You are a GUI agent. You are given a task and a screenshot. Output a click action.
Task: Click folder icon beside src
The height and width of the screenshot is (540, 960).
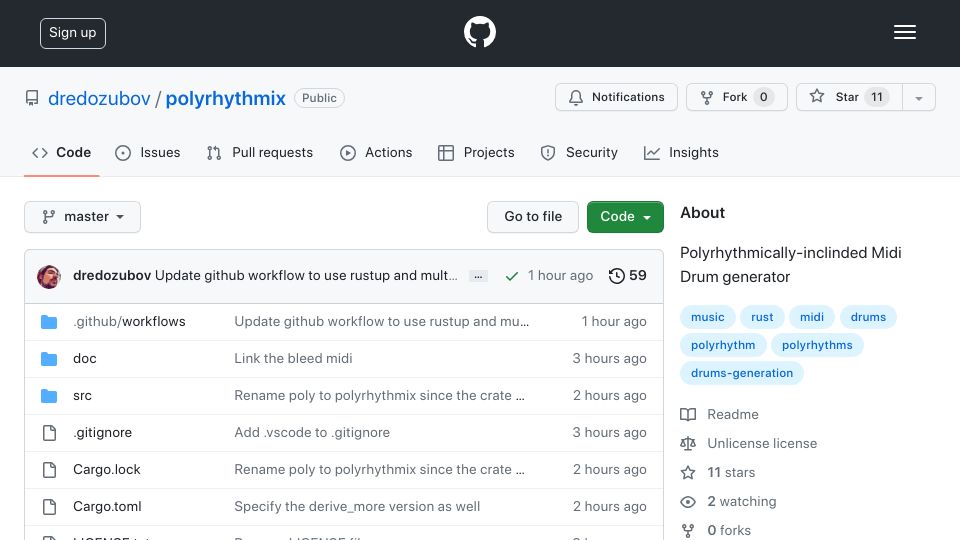click(x=49, y=396)
